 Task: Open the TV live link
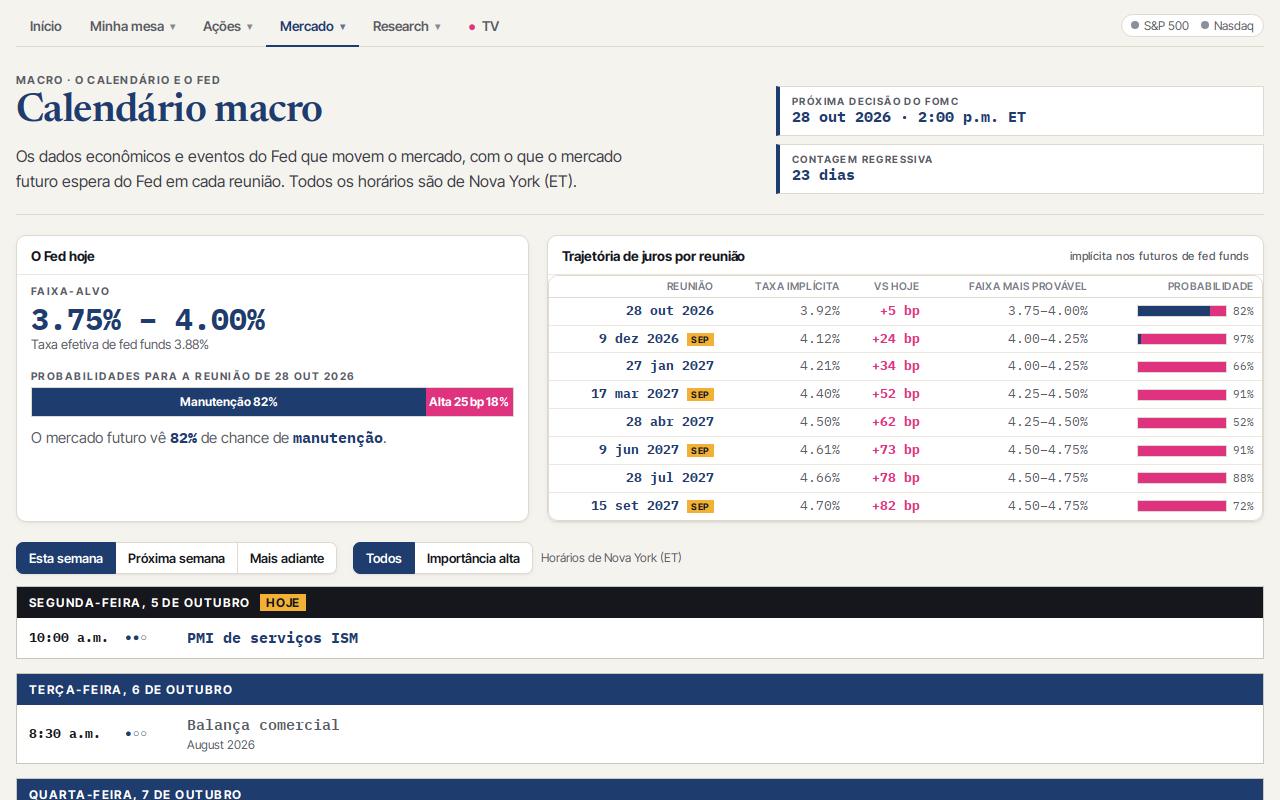[x=484, y=26]
